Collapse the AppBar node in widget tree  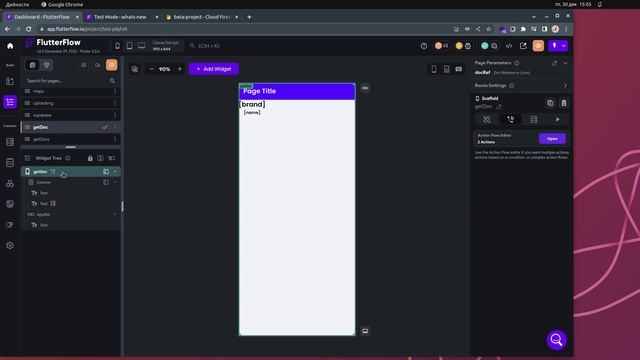coord(115,214)
